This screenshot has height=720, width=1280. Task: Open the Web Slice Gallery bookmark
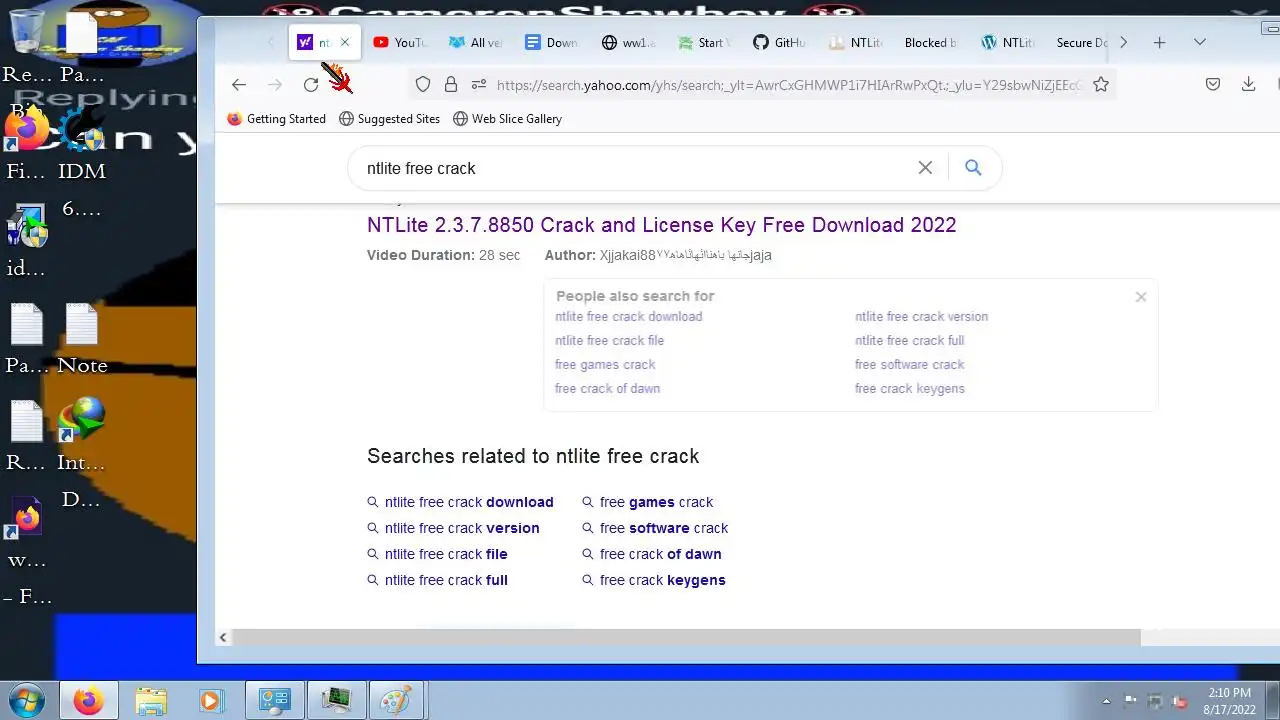click(507, 118)
